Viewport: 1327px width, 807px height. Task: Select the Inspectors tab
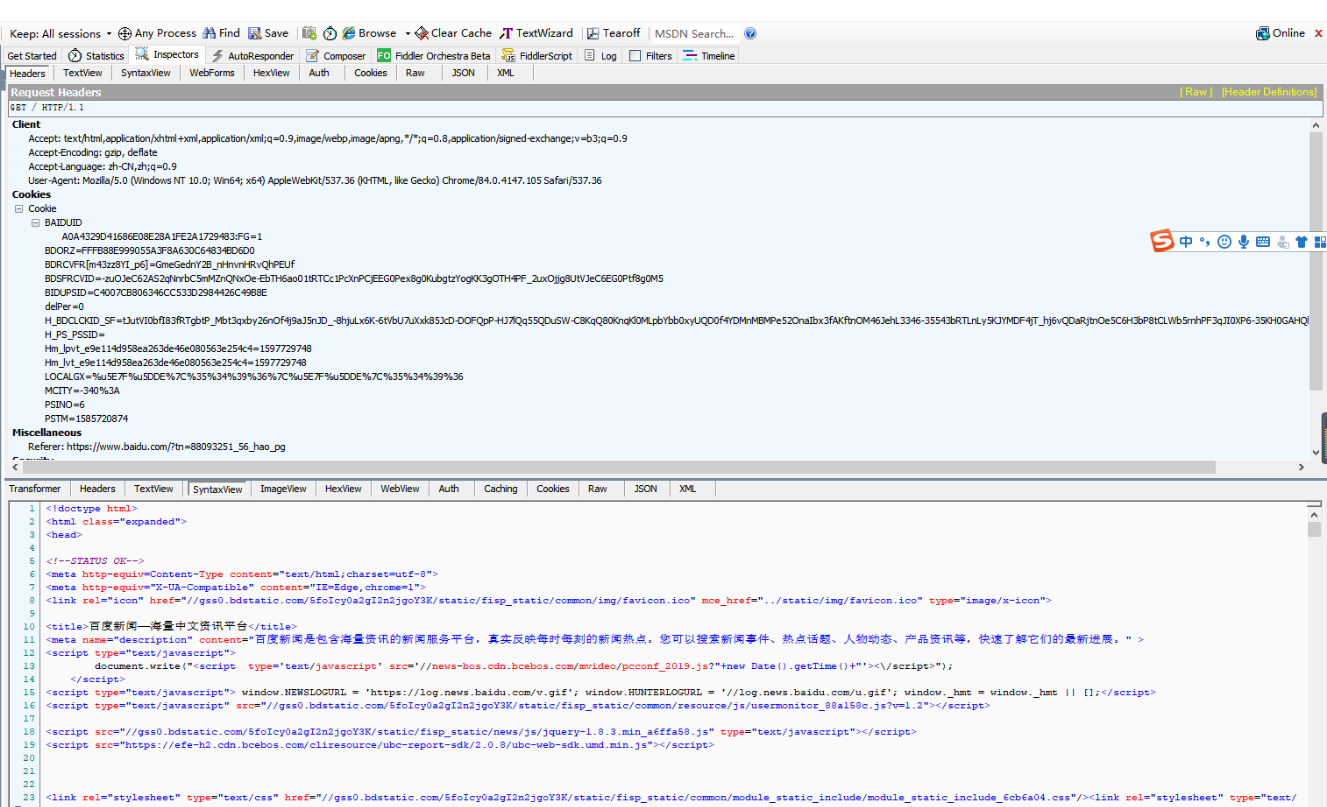(x=167, y=55)
